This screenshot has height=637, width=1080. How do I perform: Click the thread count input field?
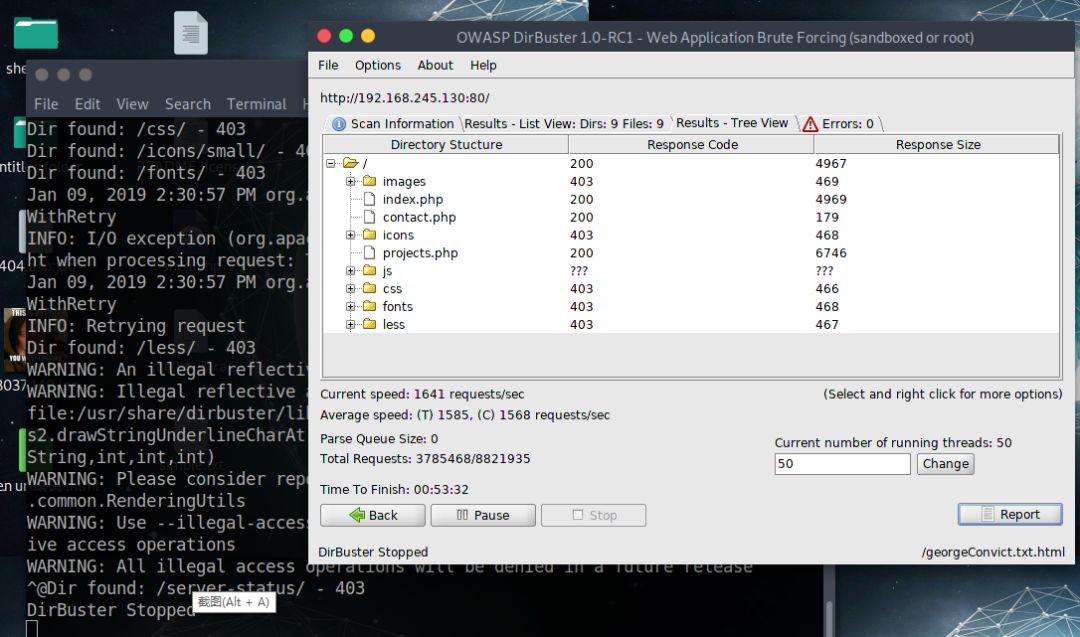842,464
